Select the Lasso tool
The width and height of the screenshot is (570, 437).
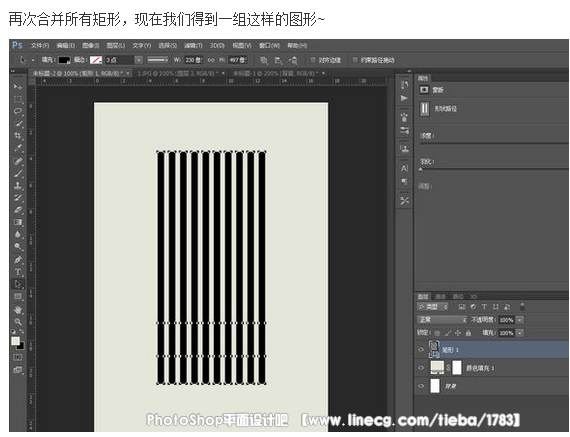pos(17,111)
